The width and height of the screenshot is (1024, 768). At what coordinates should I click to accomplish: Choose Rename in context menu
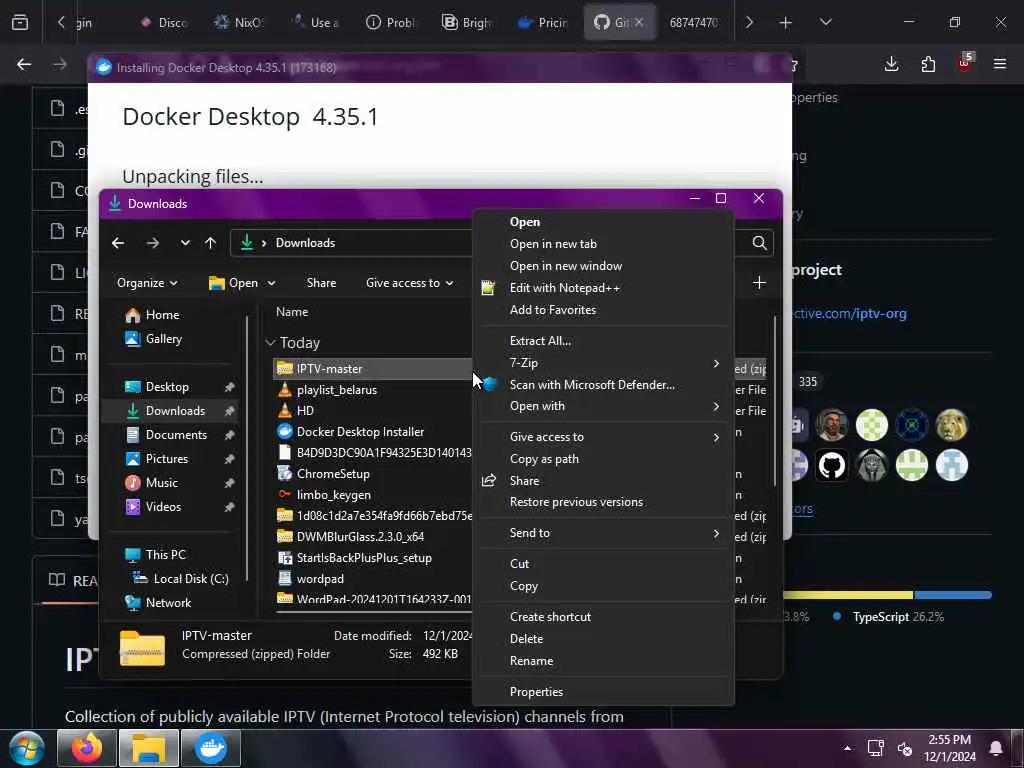(x=603, y=661)
